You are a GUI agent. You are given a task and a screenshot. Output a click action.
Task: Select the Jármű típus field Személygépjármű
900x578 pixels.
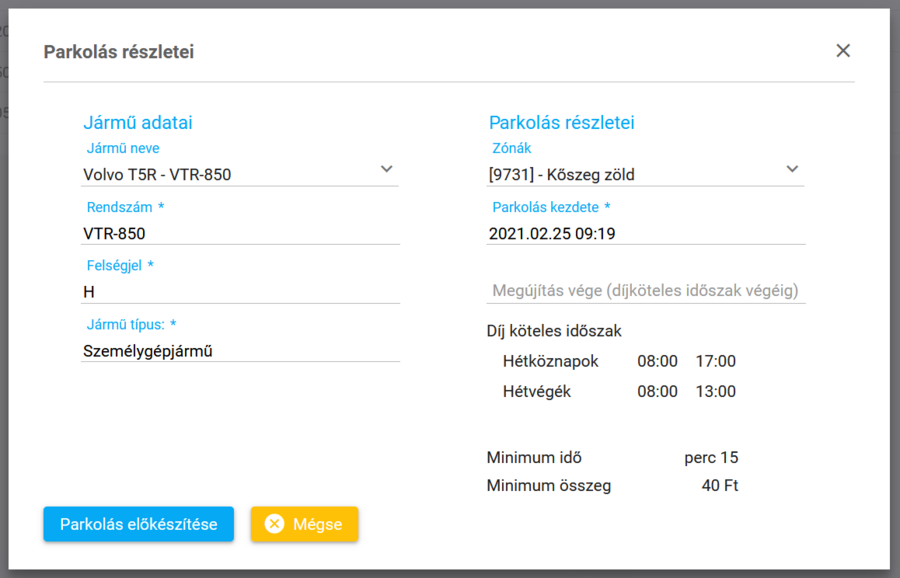pos(240,351)
